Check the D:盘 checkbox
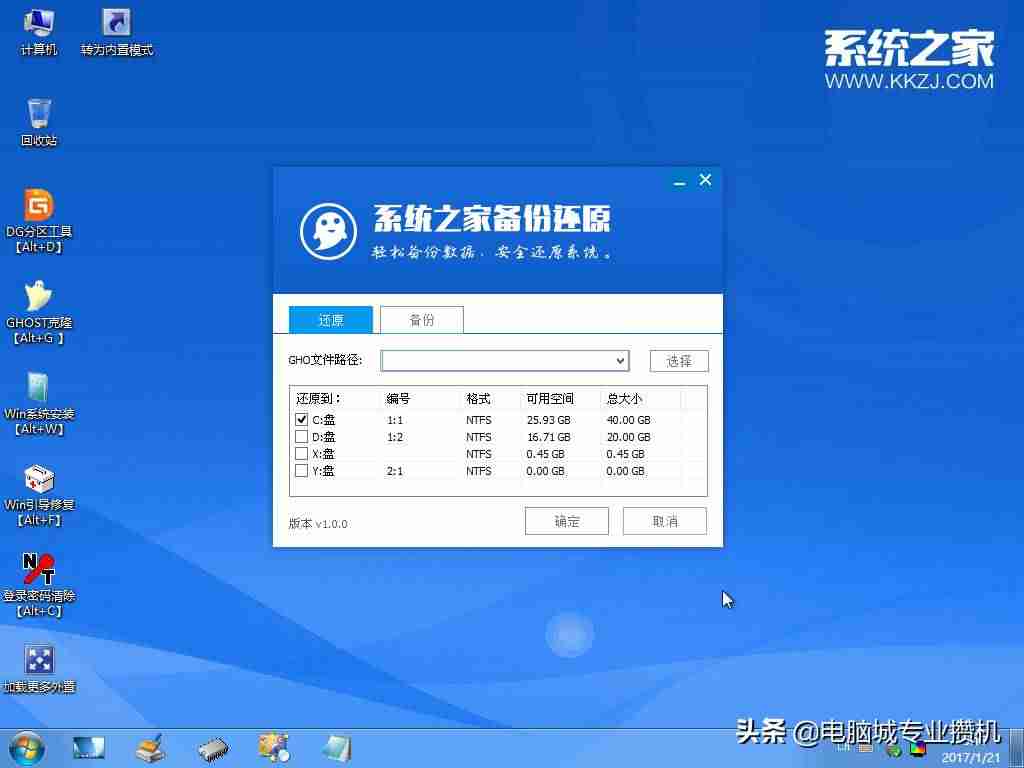The width and height of the screenshot is (1024, 768). click(301, 437)
